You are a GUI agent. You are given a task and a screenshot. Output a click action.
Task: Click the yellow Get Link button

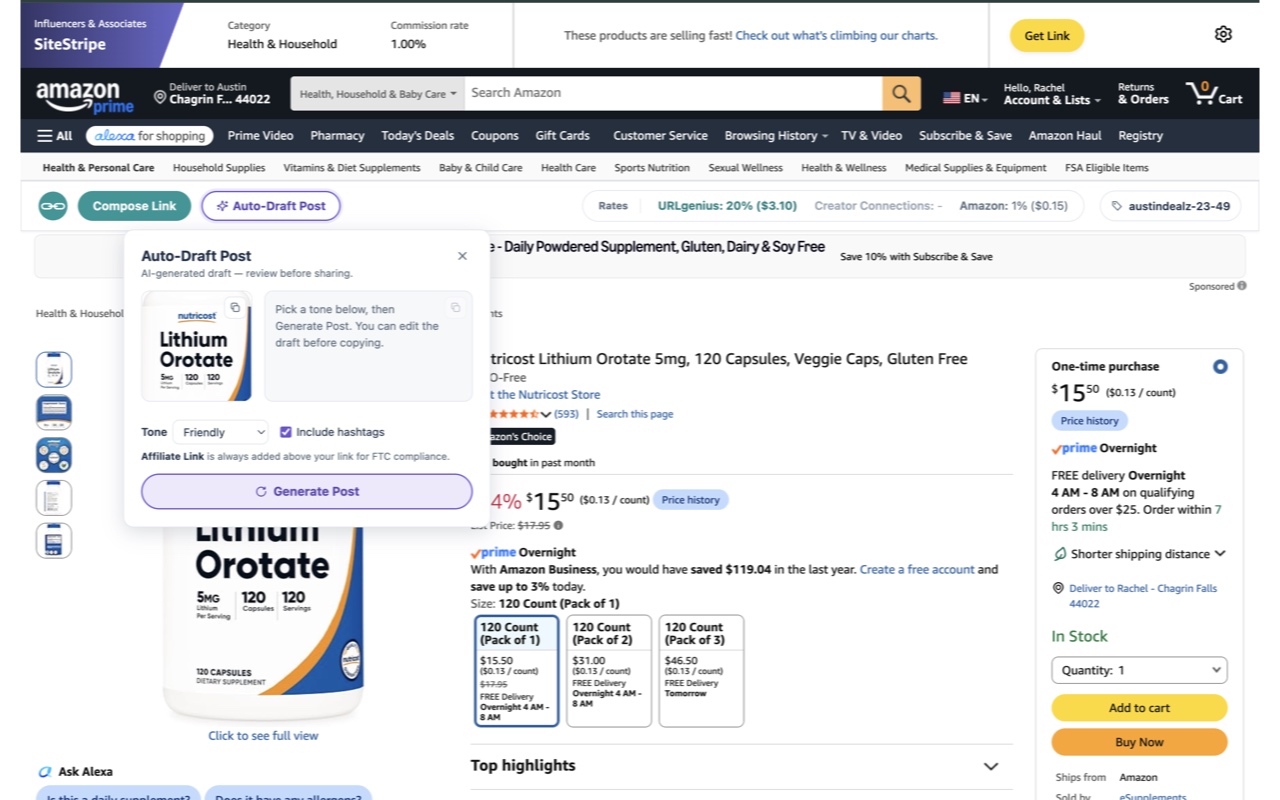(1047, 36)
